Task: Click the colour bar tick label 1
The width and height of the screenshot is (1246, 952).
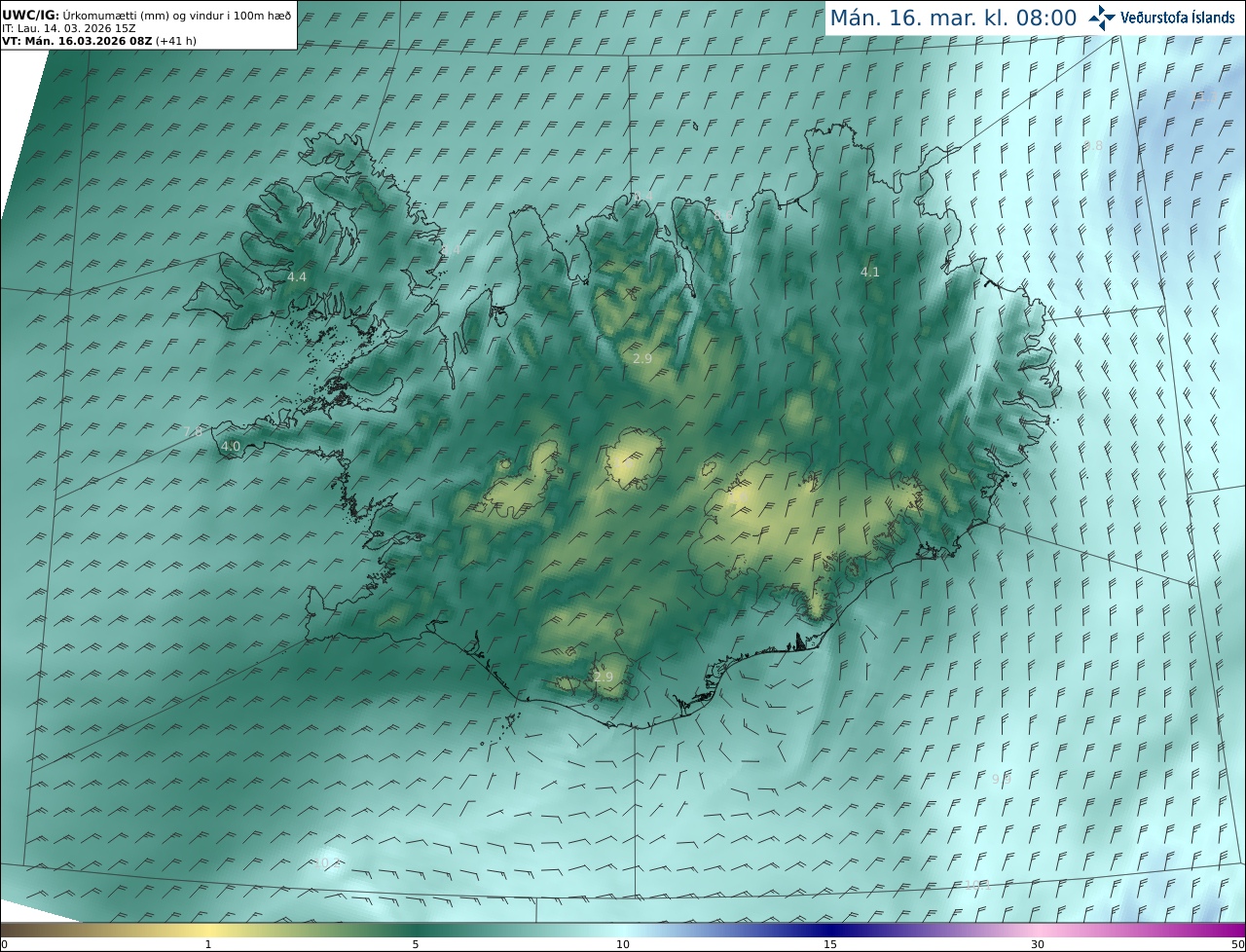Action: [x=208, y=944]
